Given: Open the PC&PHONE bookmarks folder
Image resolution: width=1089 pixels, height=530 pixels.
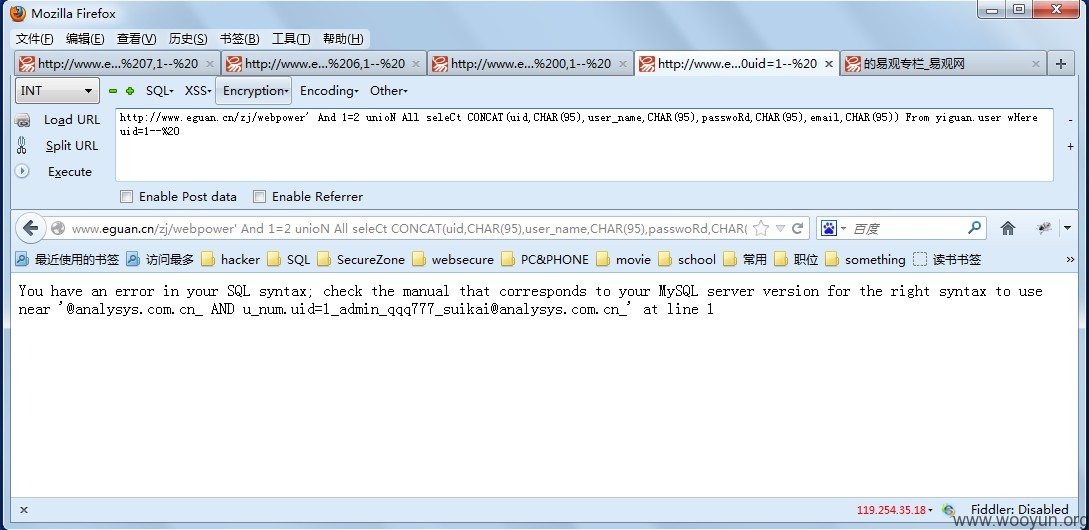Looking at the screenshot, I should tap(544, 260).
